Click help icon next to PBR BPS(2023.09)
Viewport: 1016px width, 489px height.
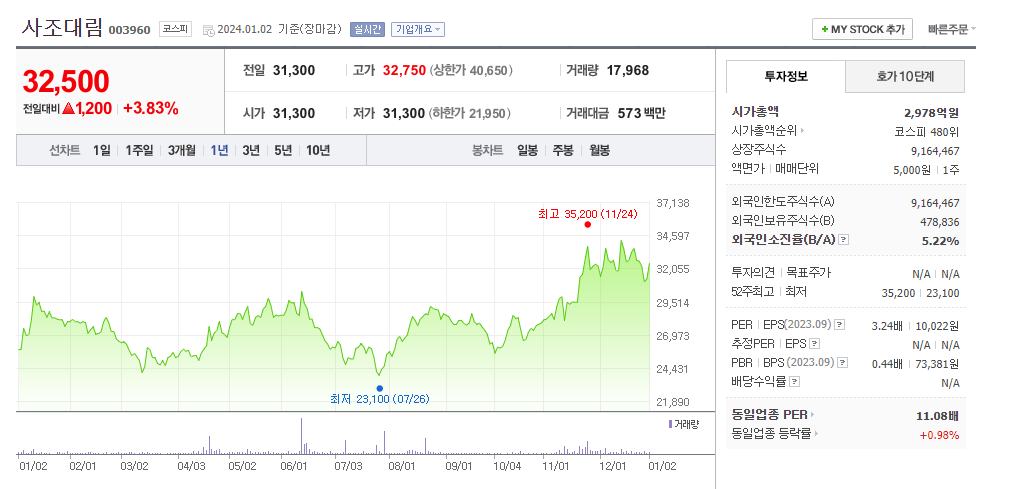tap(842, 363)
